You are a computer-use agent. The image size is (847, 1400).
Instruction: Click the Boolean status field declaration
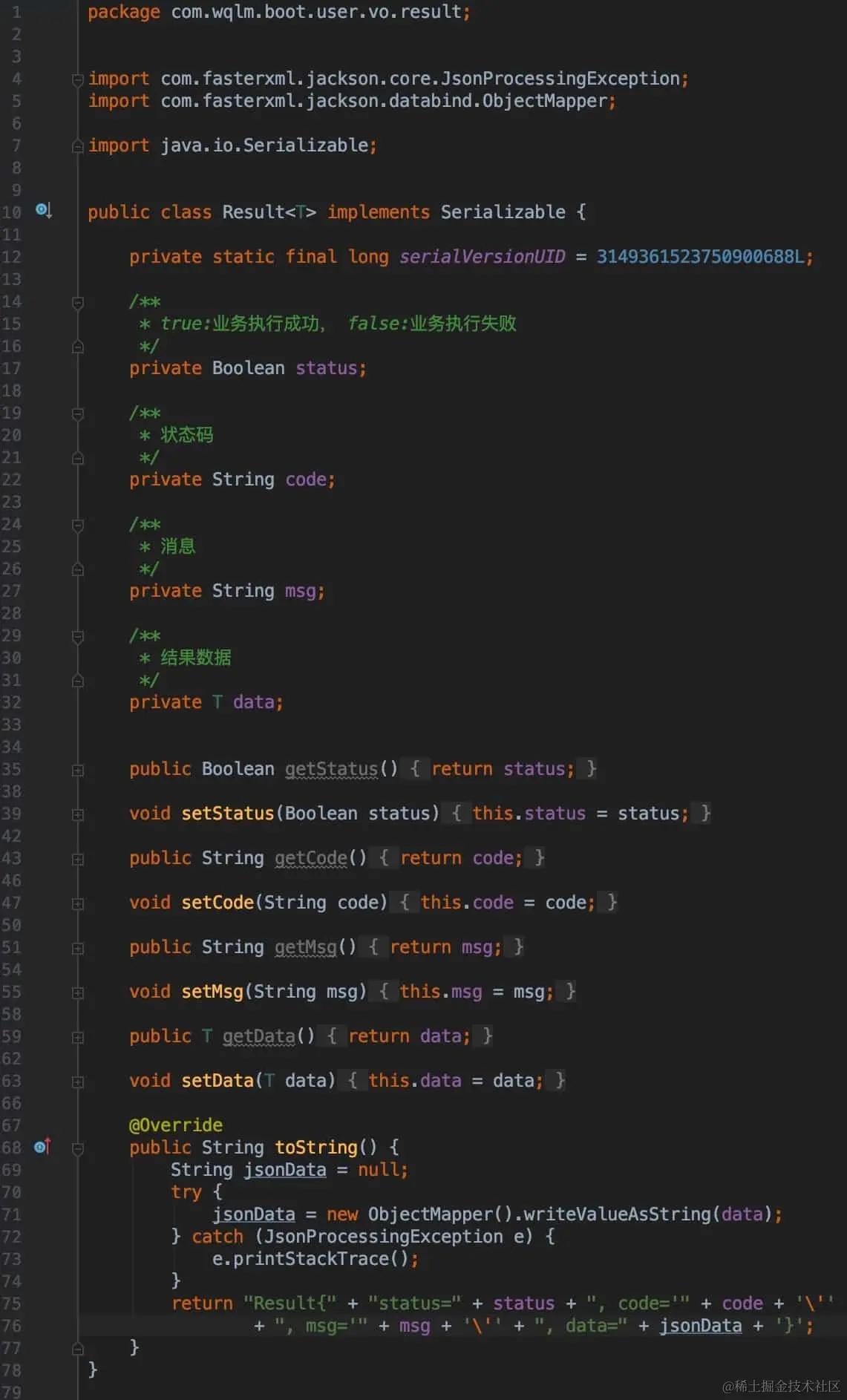(248, 368)
